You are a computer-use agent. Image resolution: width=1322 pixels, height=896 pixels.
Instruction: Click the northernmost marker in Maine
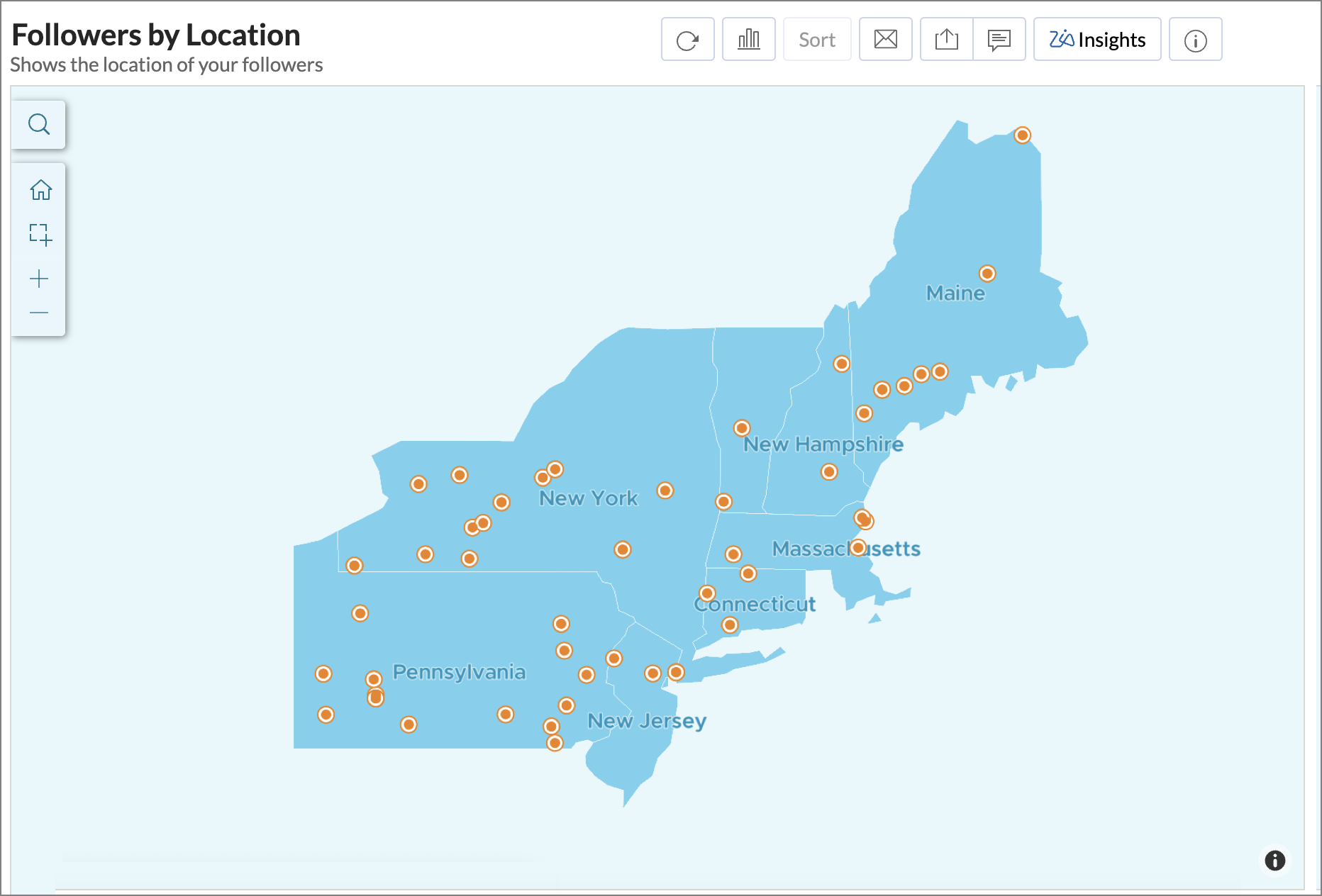[x=1022, y=134]
